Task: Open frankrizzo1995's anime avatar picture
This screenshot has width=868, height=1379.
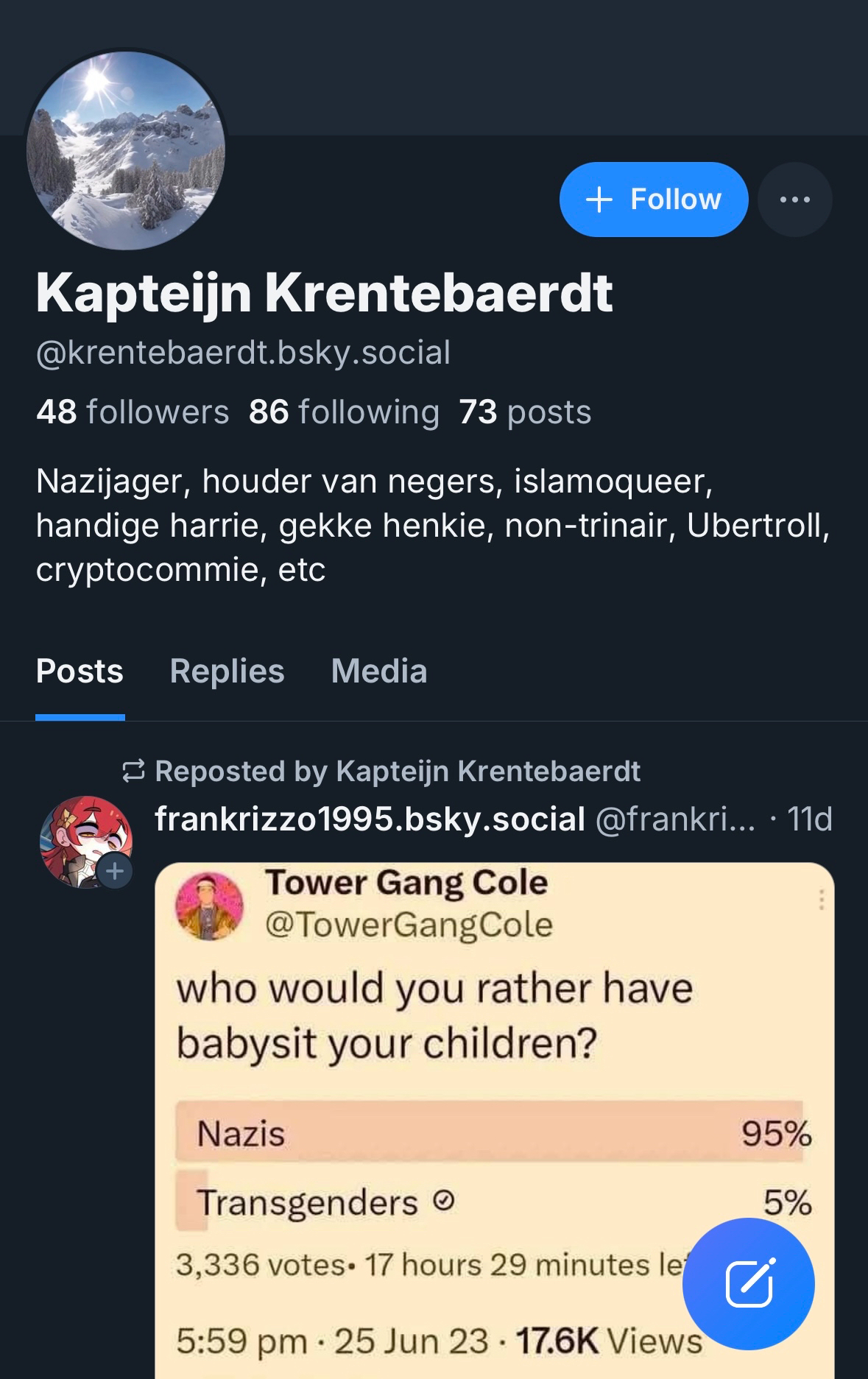Action: pos(82,839)
